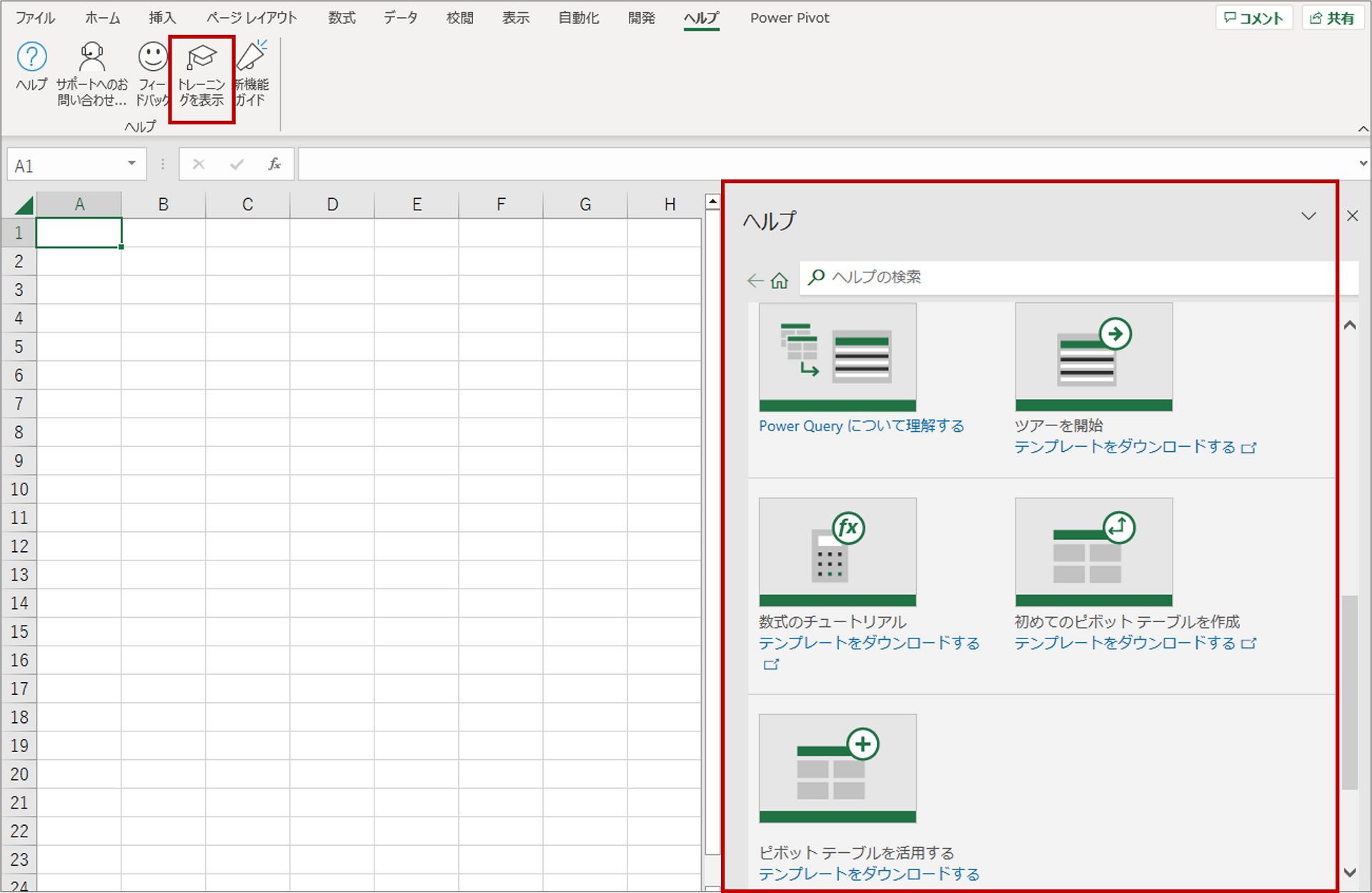Open Power Query について理解する link
This screenshot has width=1372, height=893.
[x=861, y=426]
